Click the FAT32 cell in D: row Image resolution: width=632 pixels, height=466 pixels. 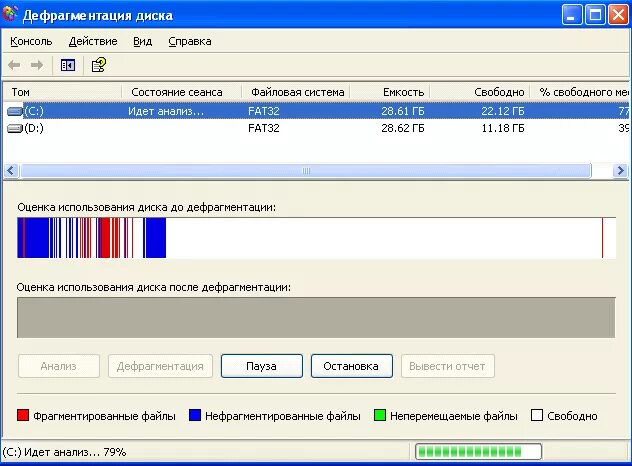coord(264,128)
